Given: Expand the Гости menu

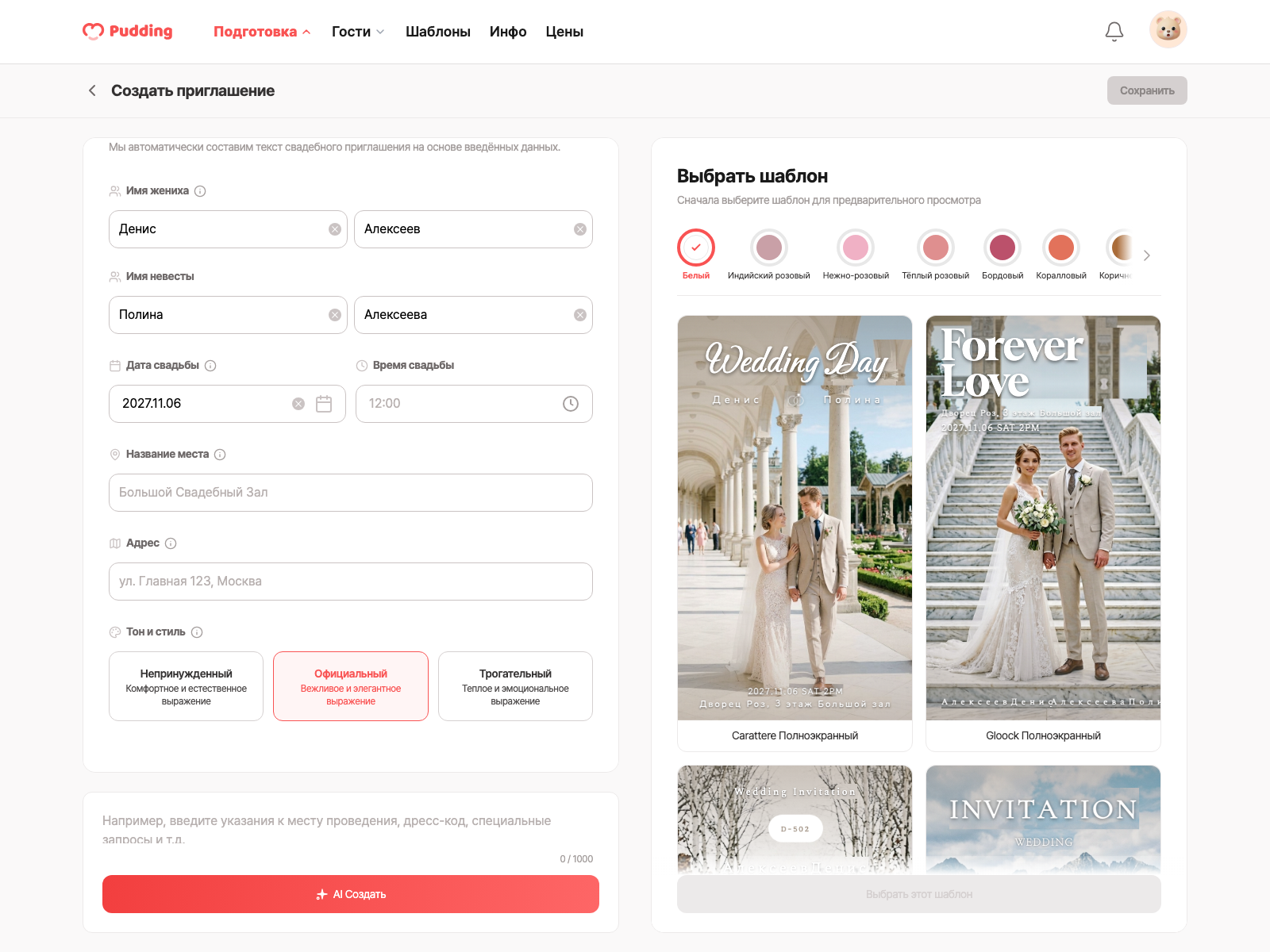Looking at the screenshot, I should tap(358, 32).
